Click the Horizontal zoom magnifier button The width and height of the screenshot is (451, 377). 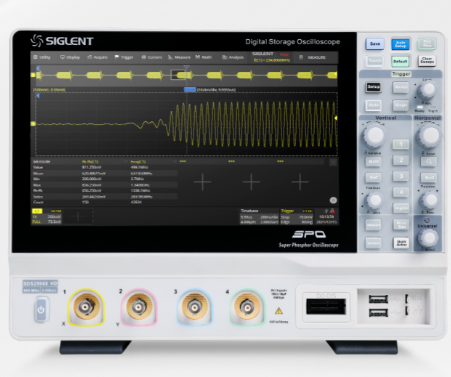[429, 162]
